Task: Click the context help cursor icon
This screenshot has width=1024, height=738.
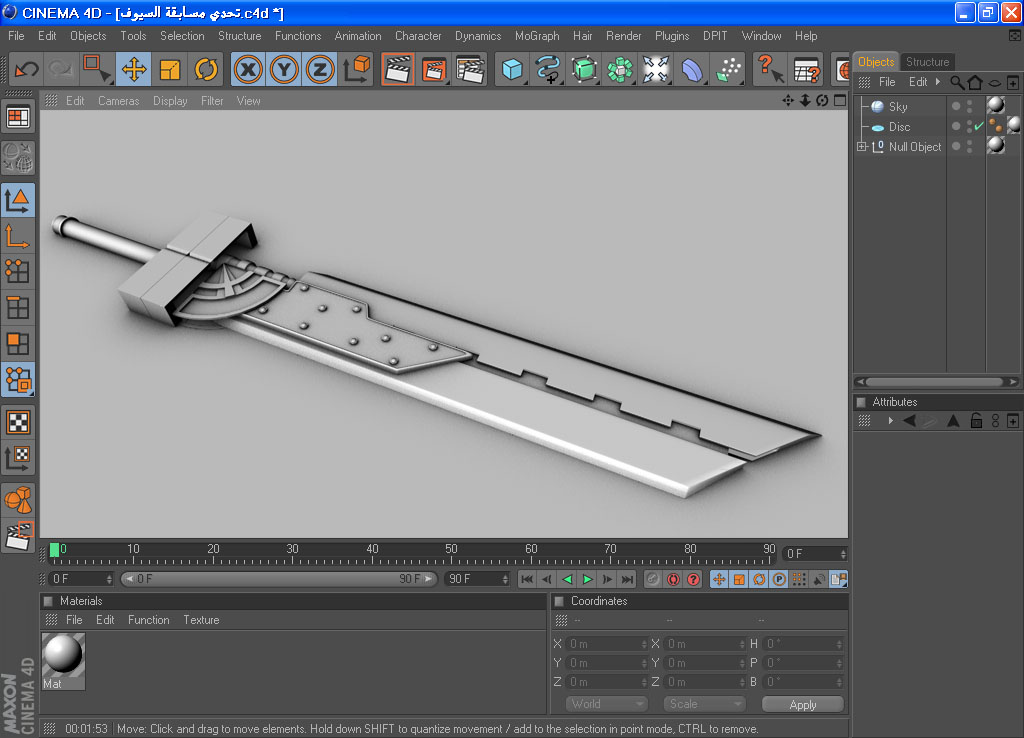Action: click(771, 69)
